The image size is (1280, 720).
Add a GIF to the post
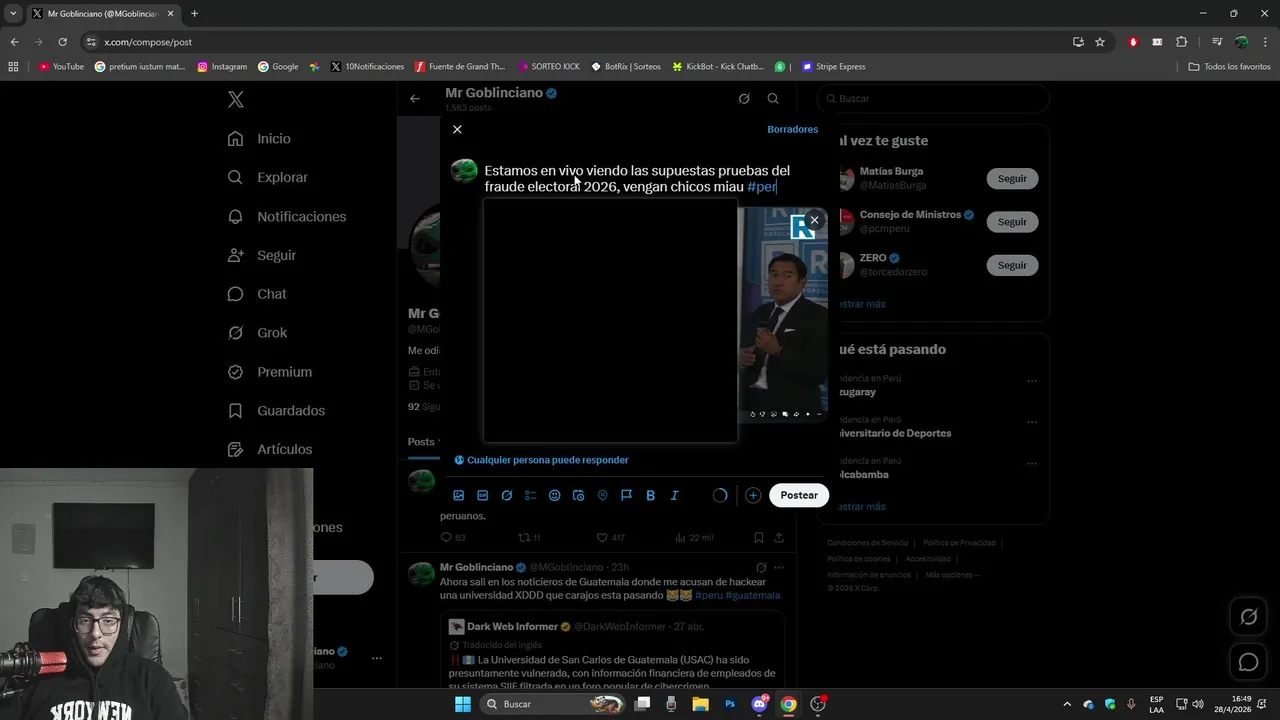[x=482, y=495]
